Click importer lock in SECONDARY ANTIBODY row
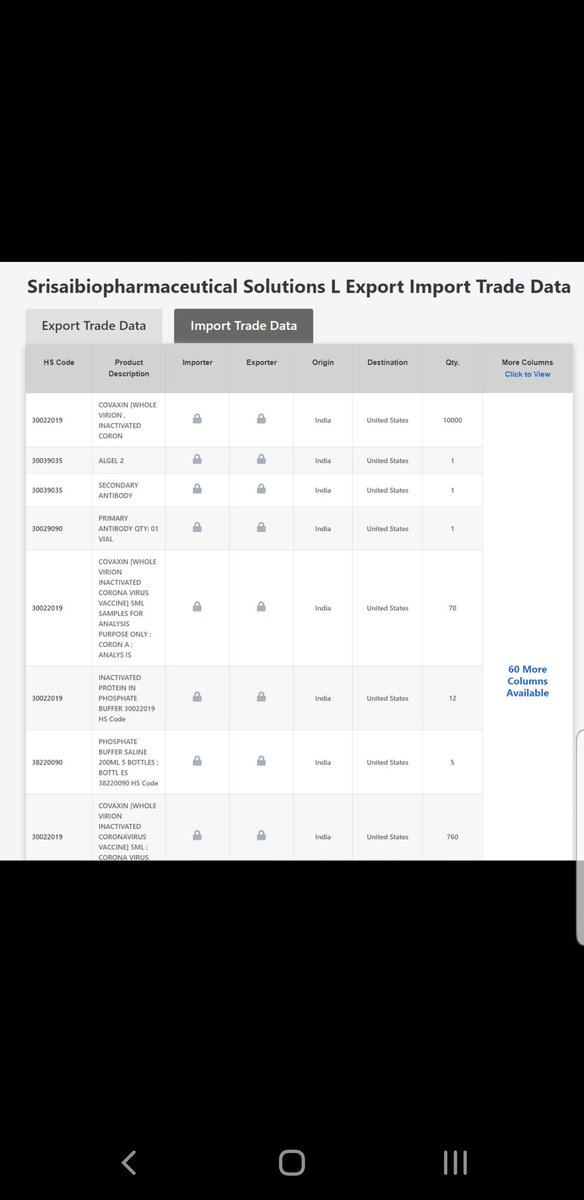Screen dimensions: 584x1200 [x=197, y=489]
